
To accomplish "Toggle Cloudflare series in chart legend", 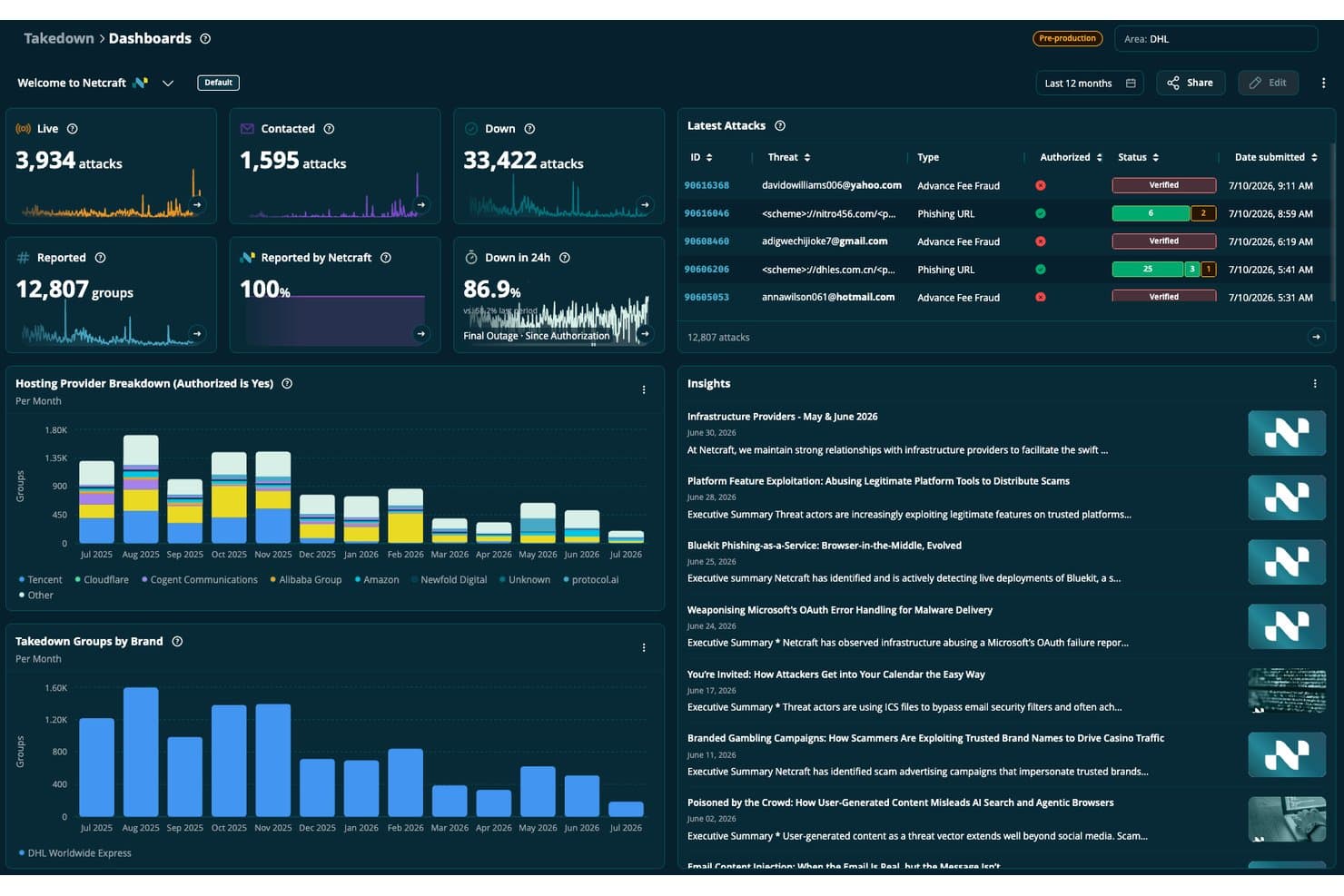I will point(102,579).
